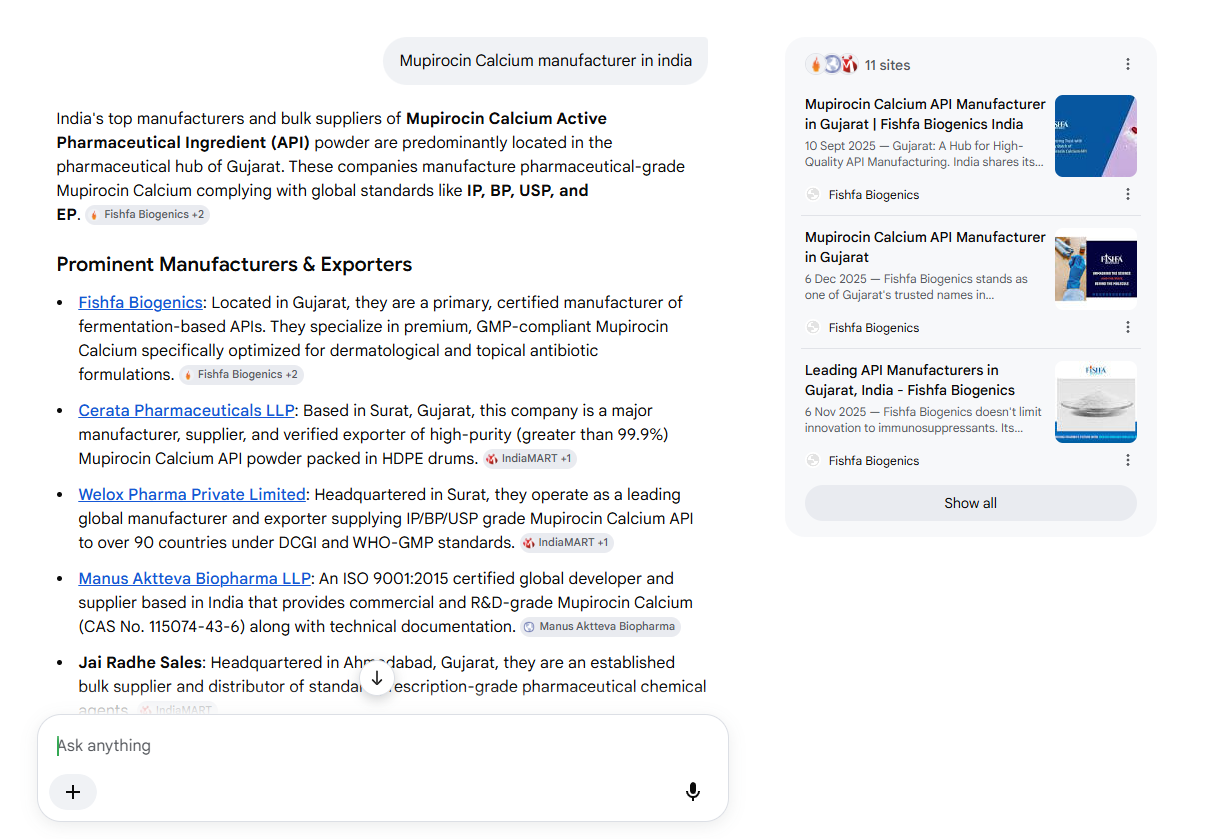Open the Cerata Pharmaceuticals LLP link
1215x839 pixels.
(x=187, y=410)
